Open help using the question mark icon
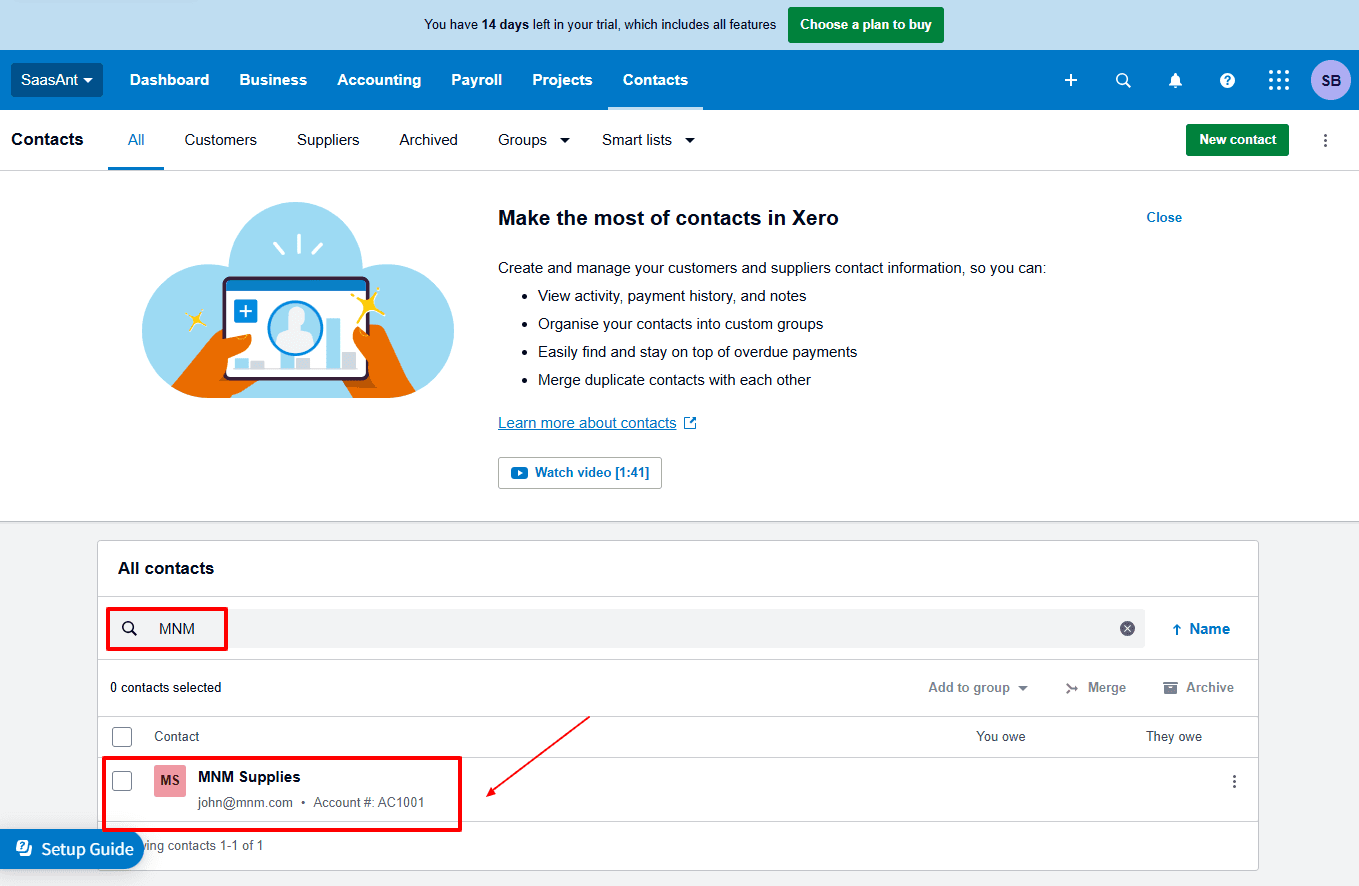Viewport: 1359px width, 886px height. coord(1227,80)
